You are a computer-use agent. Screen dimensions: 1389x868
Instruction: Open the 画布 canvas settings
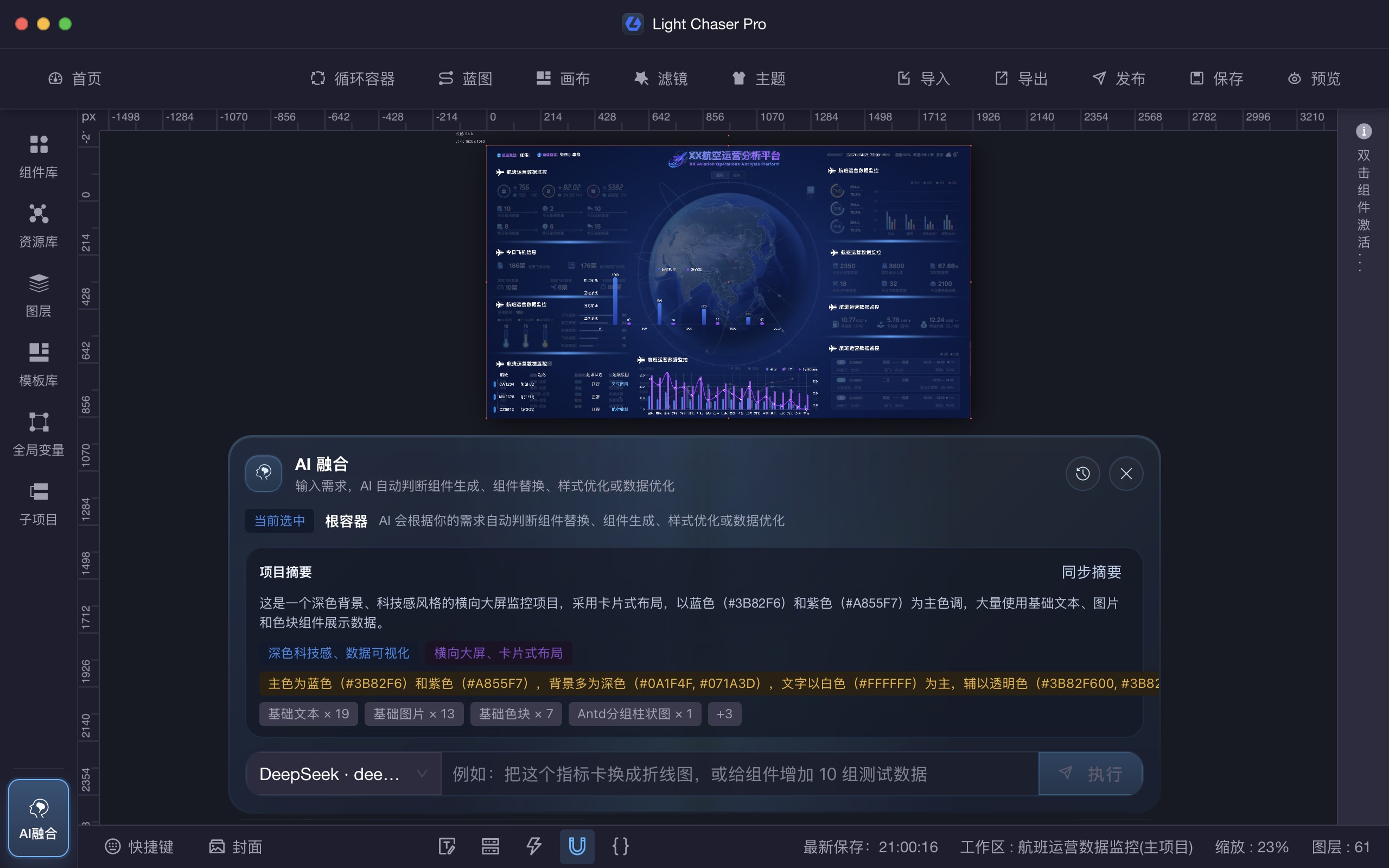pyautogui.click(x=563, y=79)
